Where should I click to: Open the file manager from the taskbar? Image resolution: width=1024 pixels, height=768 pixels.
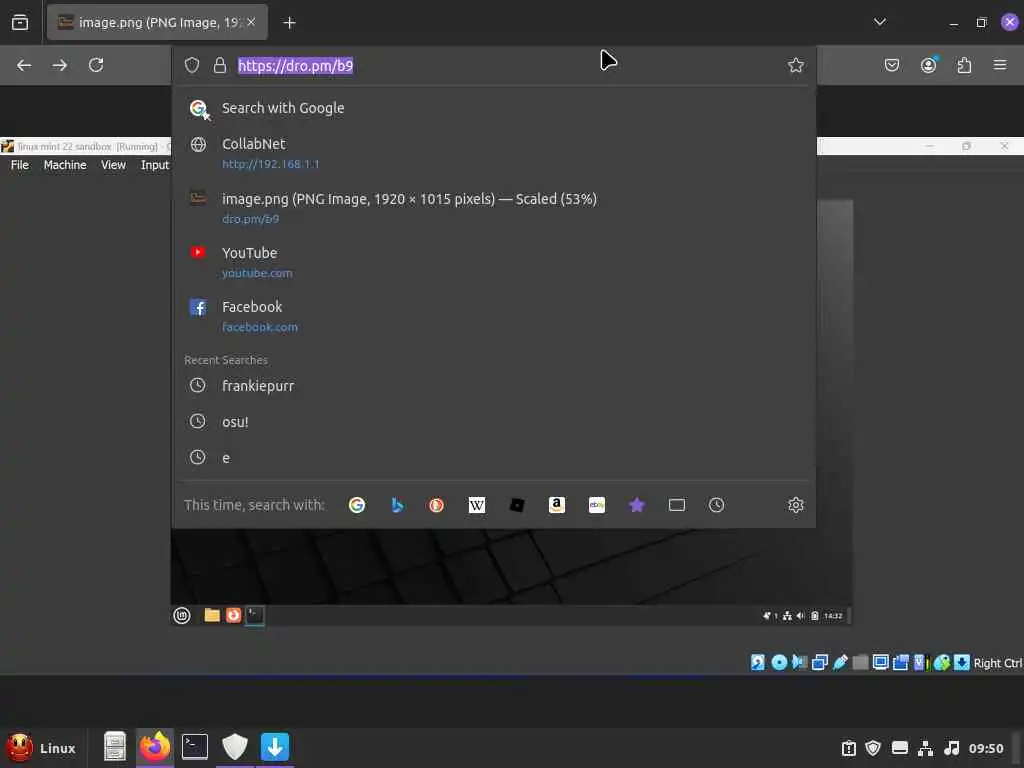pyautogui.click(x=114, y=747)
